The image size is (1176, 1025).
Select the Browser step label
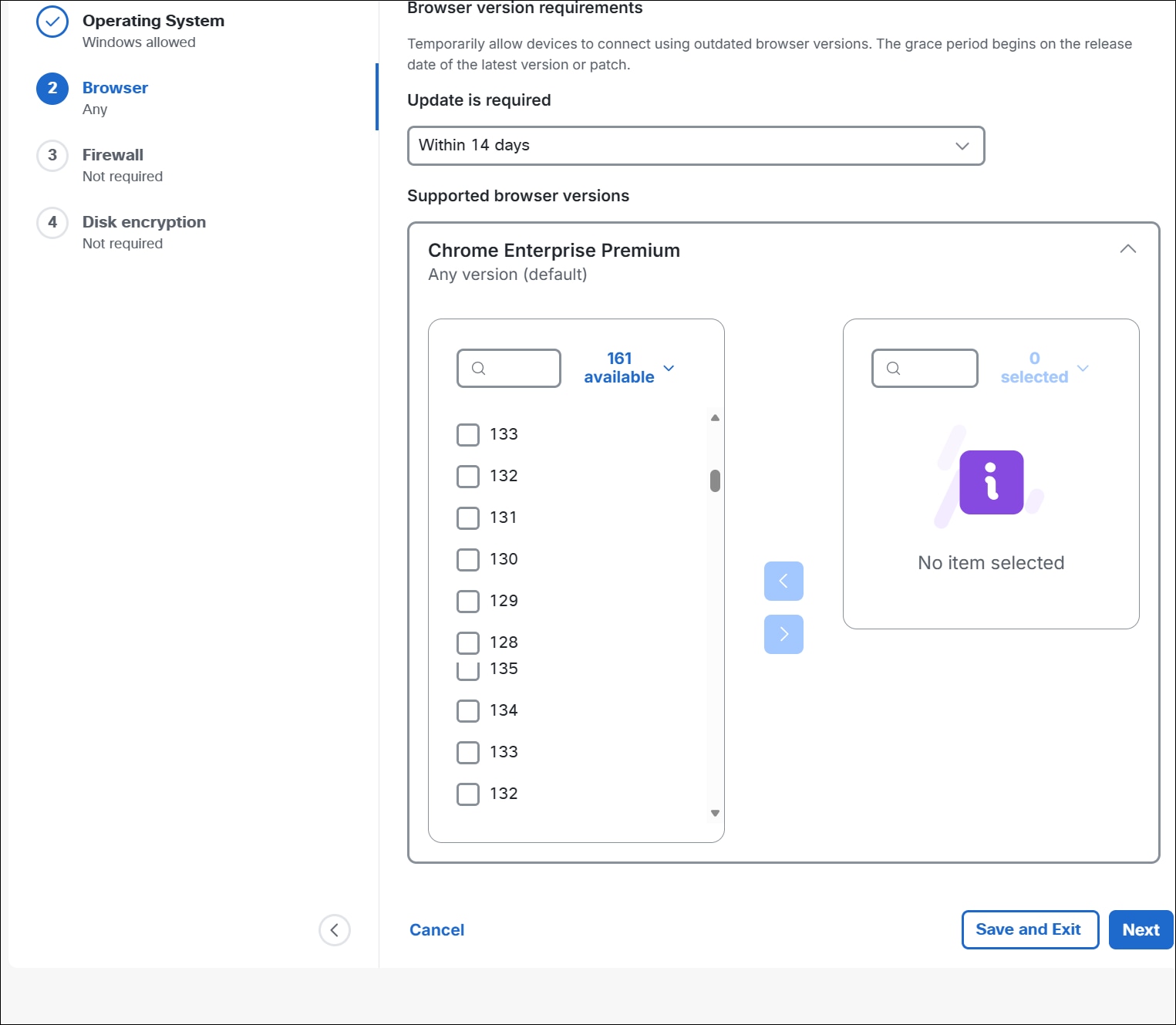pyautogui.click(x=115, y=88)
